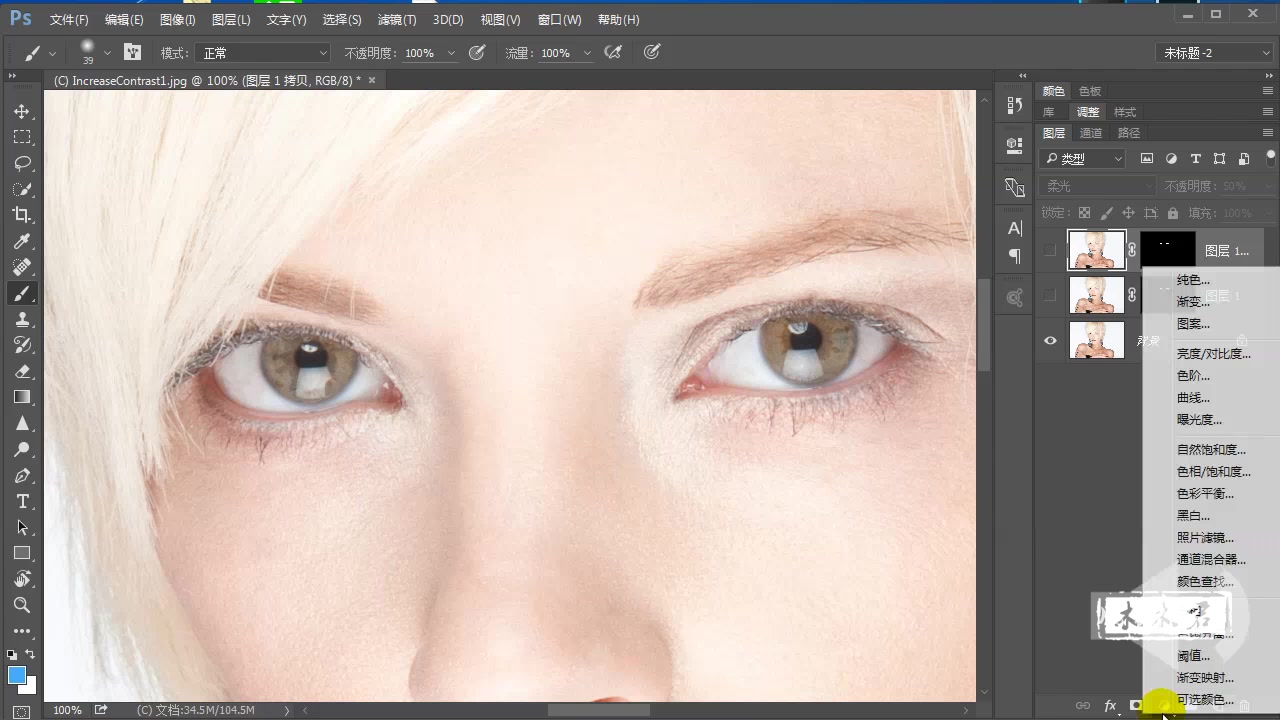Open the workspace dropdown 未标题-2
1280x720 pixels.
[x=1214, y=53]
